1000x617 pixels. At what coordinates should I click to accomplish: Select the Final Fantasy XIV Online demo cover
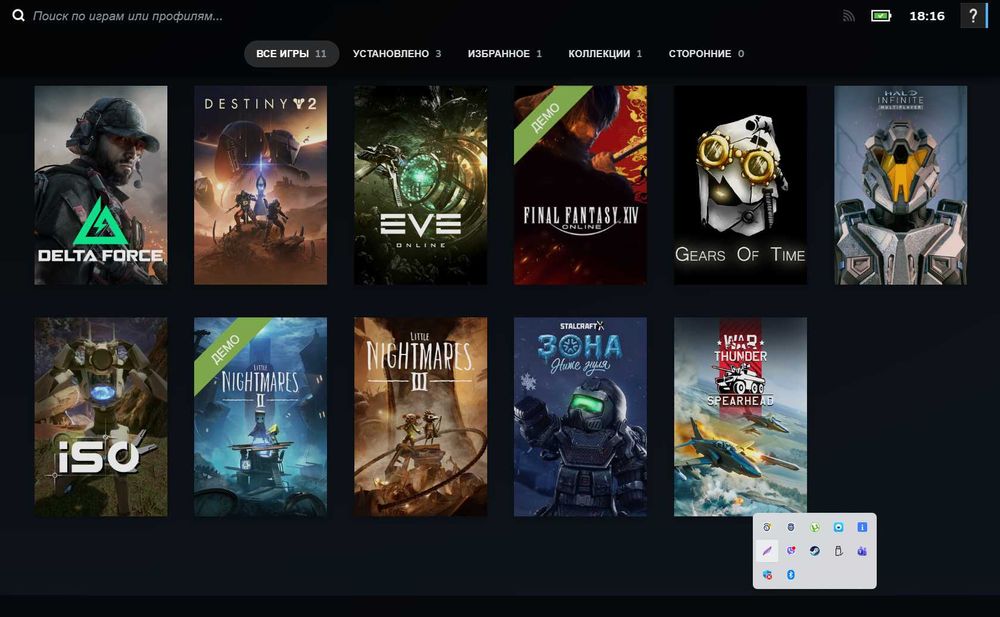[x=580, y=185]
